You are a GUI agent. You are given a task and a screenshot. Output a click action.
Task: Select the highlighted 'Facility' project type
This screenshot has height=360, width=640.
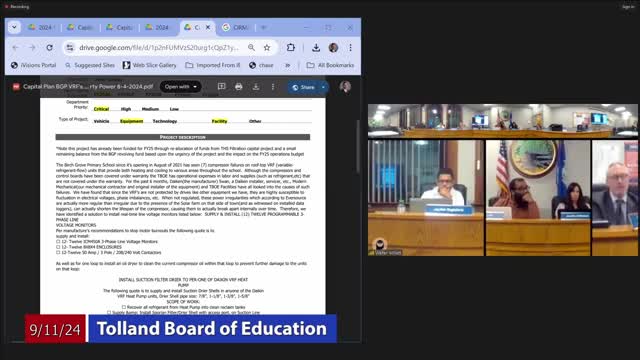[x=219, y=121]
